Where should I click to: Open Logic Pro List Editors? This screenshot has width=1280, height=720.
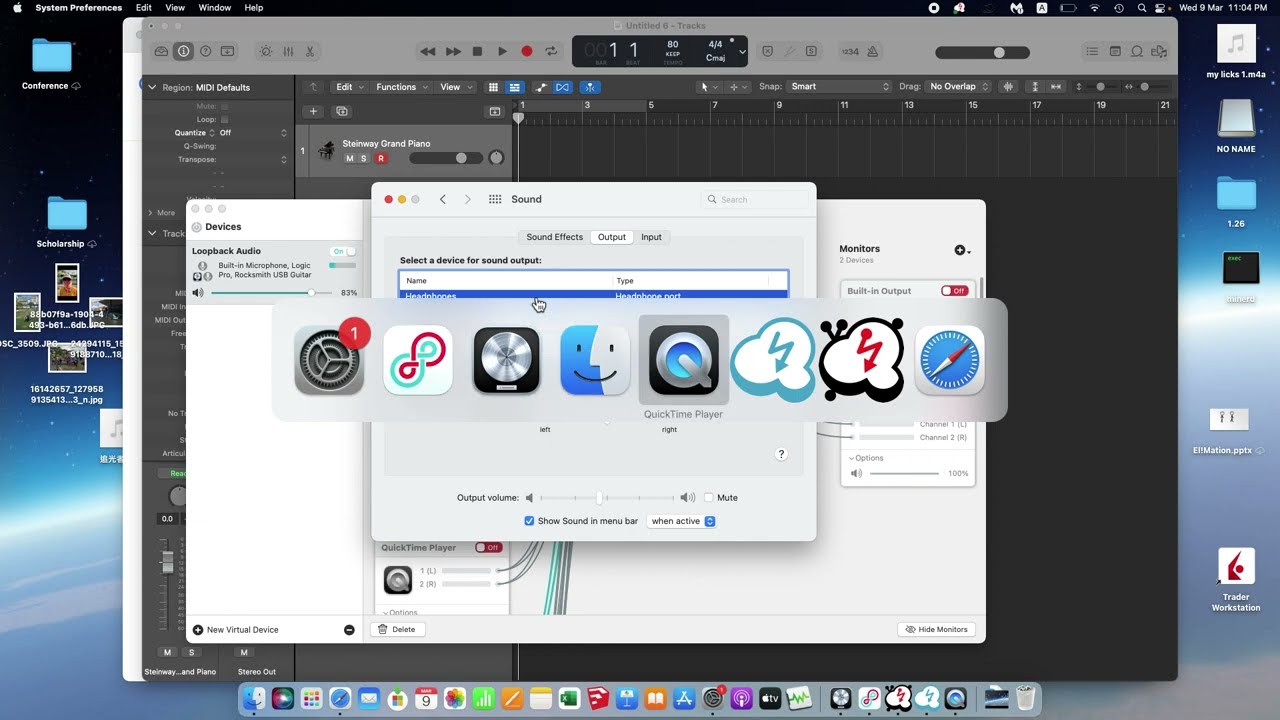tap(1092, 51)
